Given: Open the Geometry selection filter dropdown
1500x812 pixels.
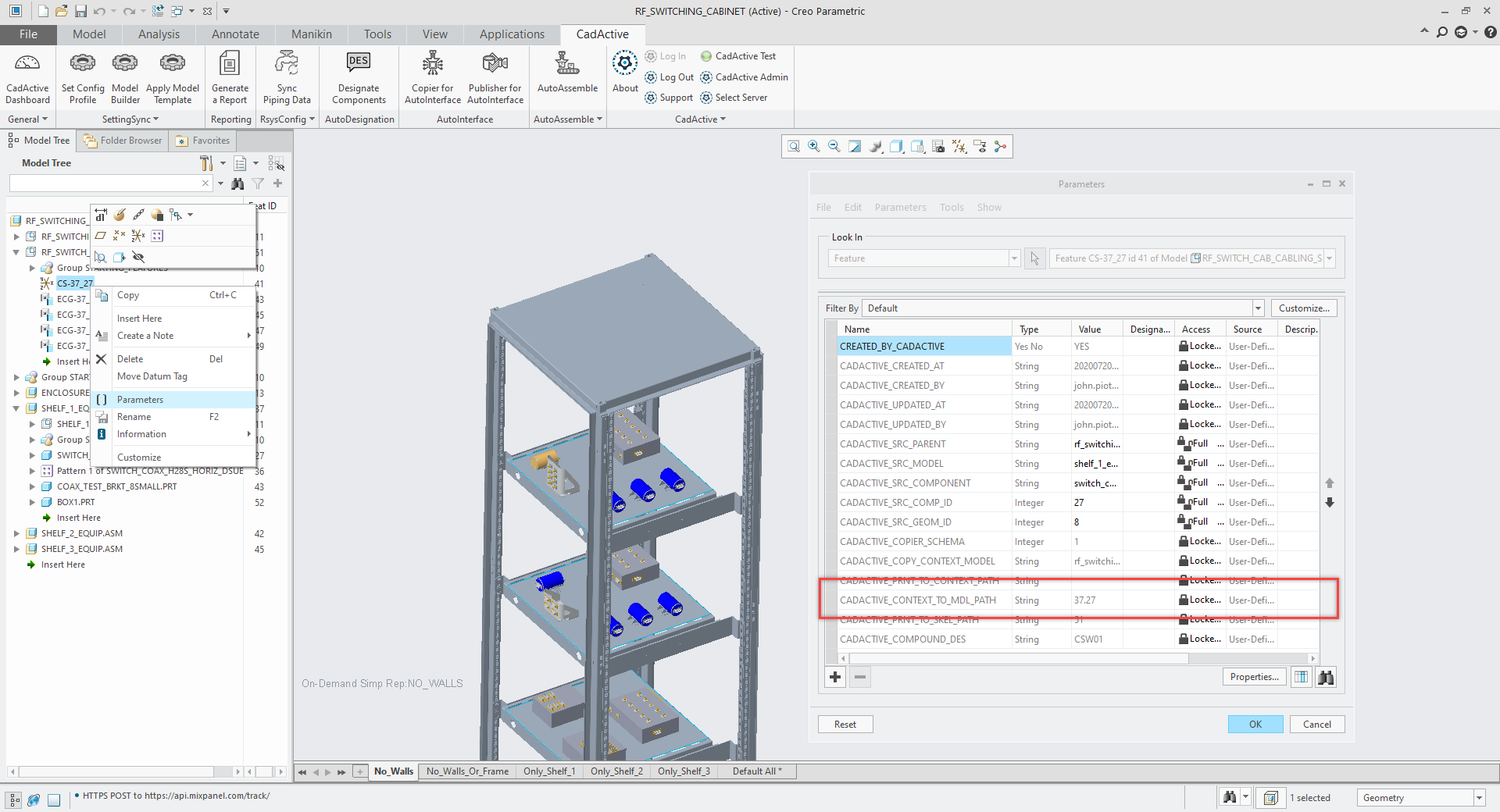Looking at the screenshot, I should (1479, 798).
